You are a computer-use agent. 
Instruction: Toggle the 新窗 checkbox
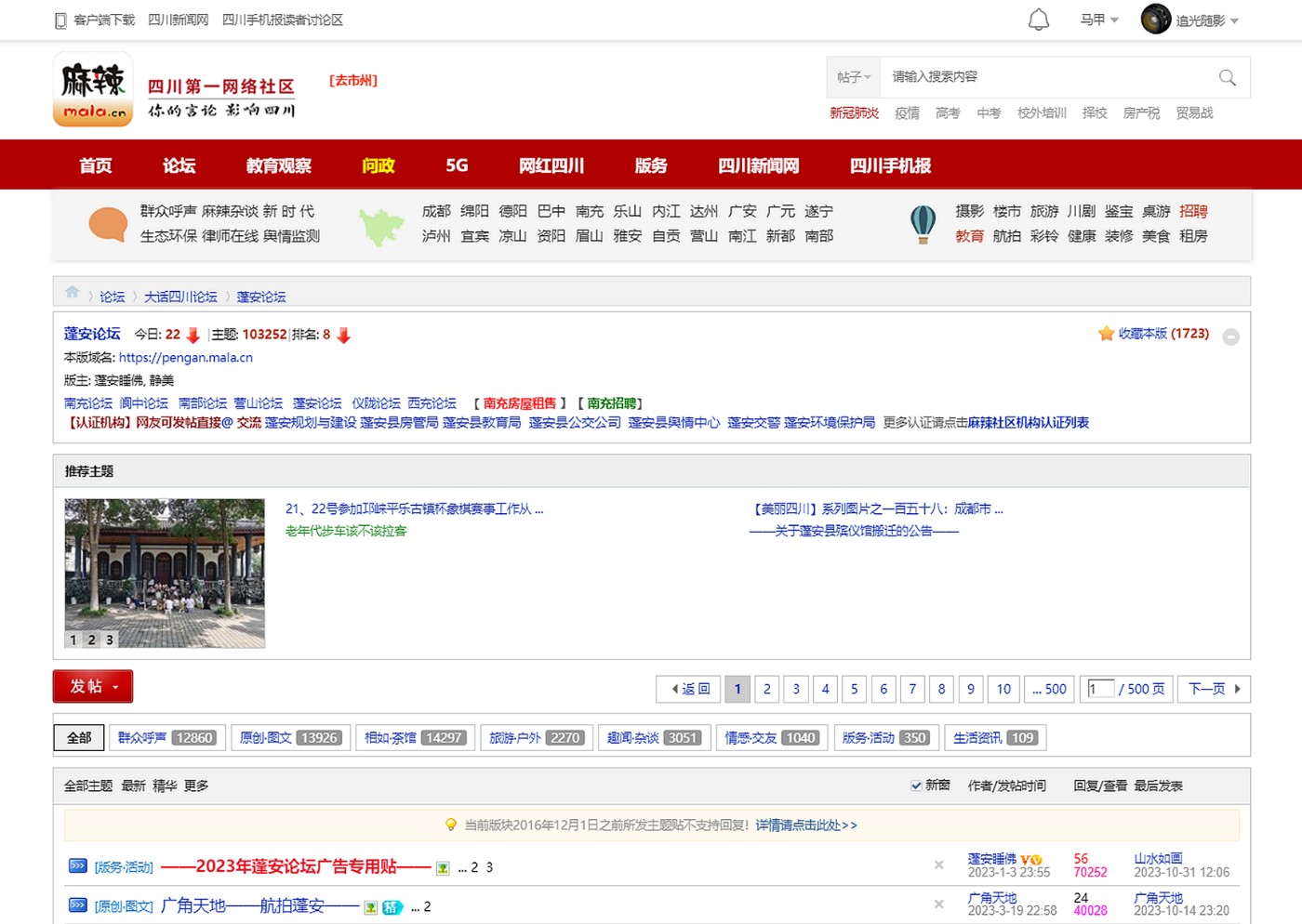coord(916,785)
